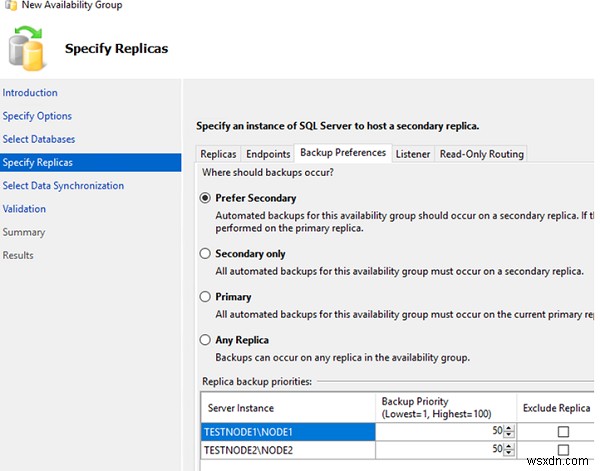The width and height of the screenshot is (600, 471).
Task: Open Select Data Synchronization step
Action: point(63,186)
